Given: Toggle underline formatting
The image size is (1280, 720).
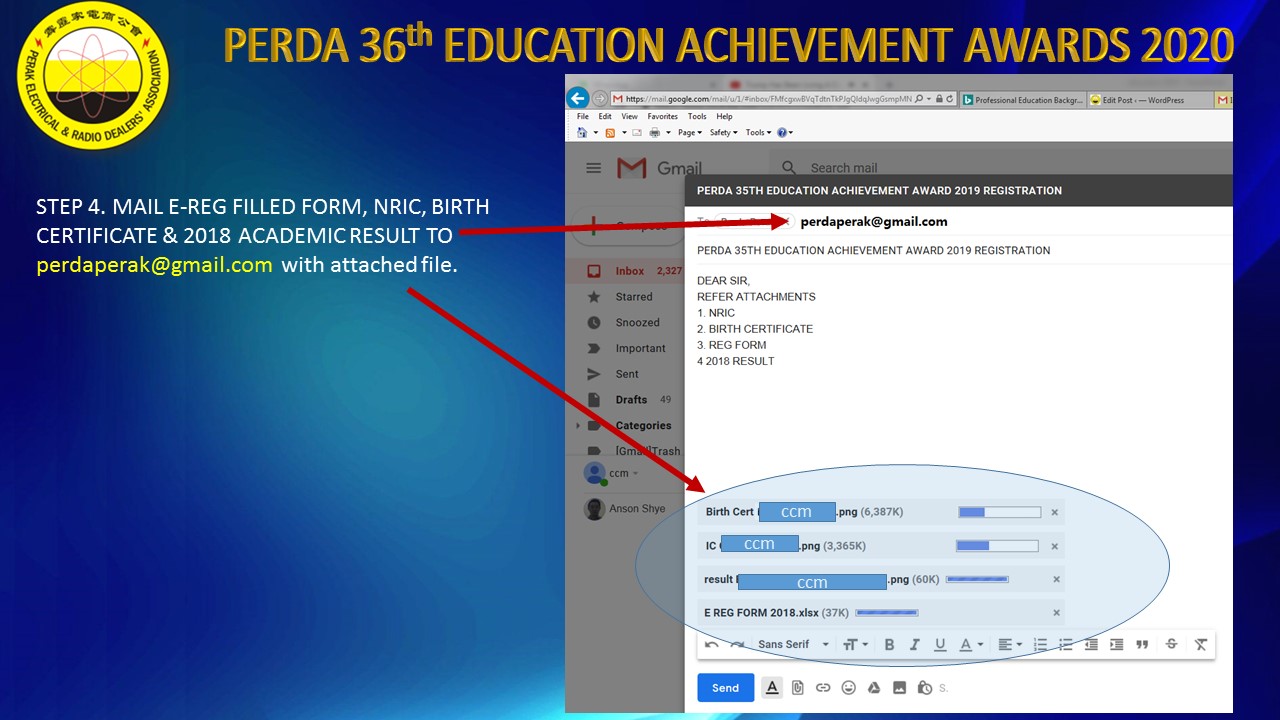Looking at the screenshot, I should (x=940, y=645).
